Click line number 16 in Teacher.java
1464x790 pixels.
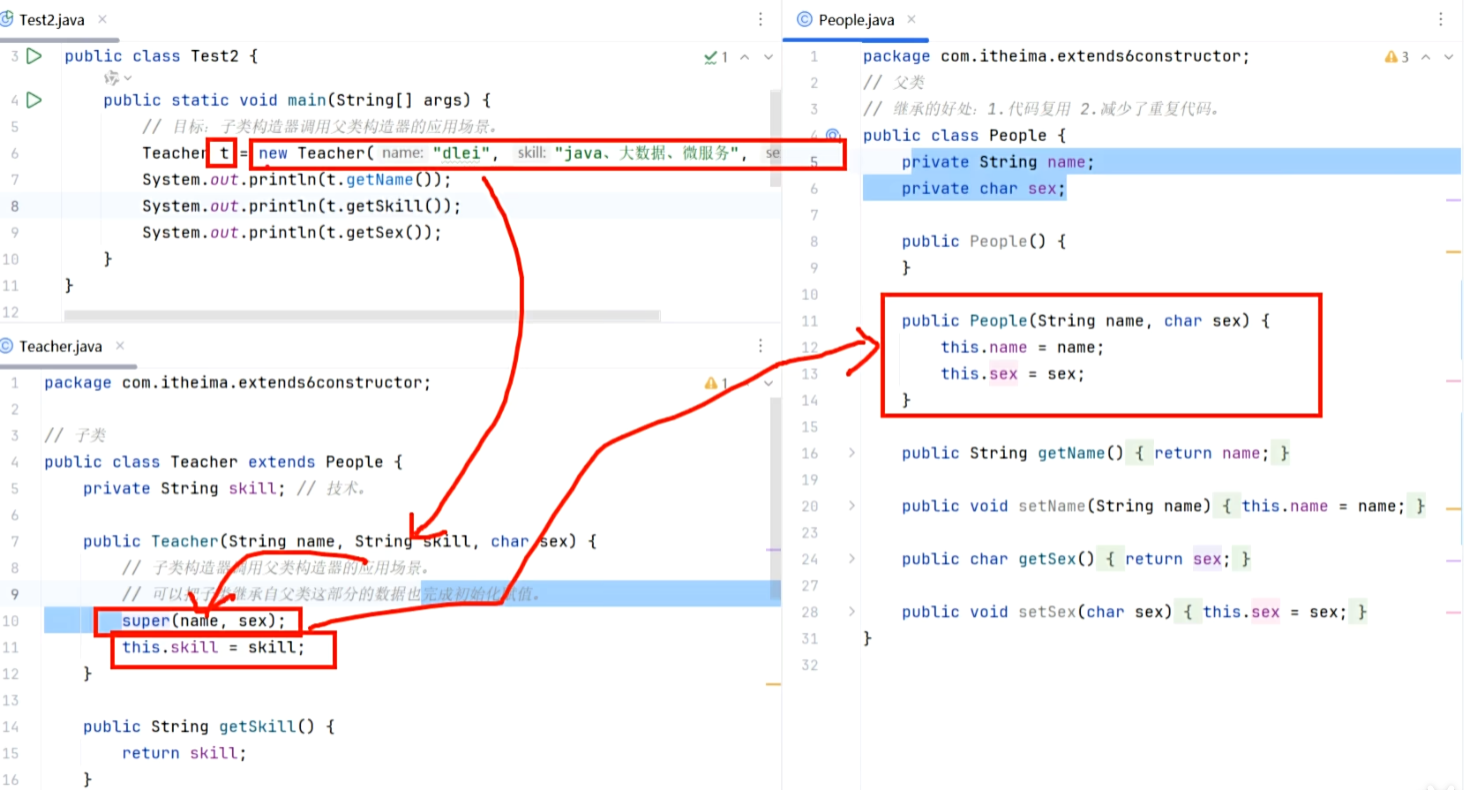click(x=10, y=779)
